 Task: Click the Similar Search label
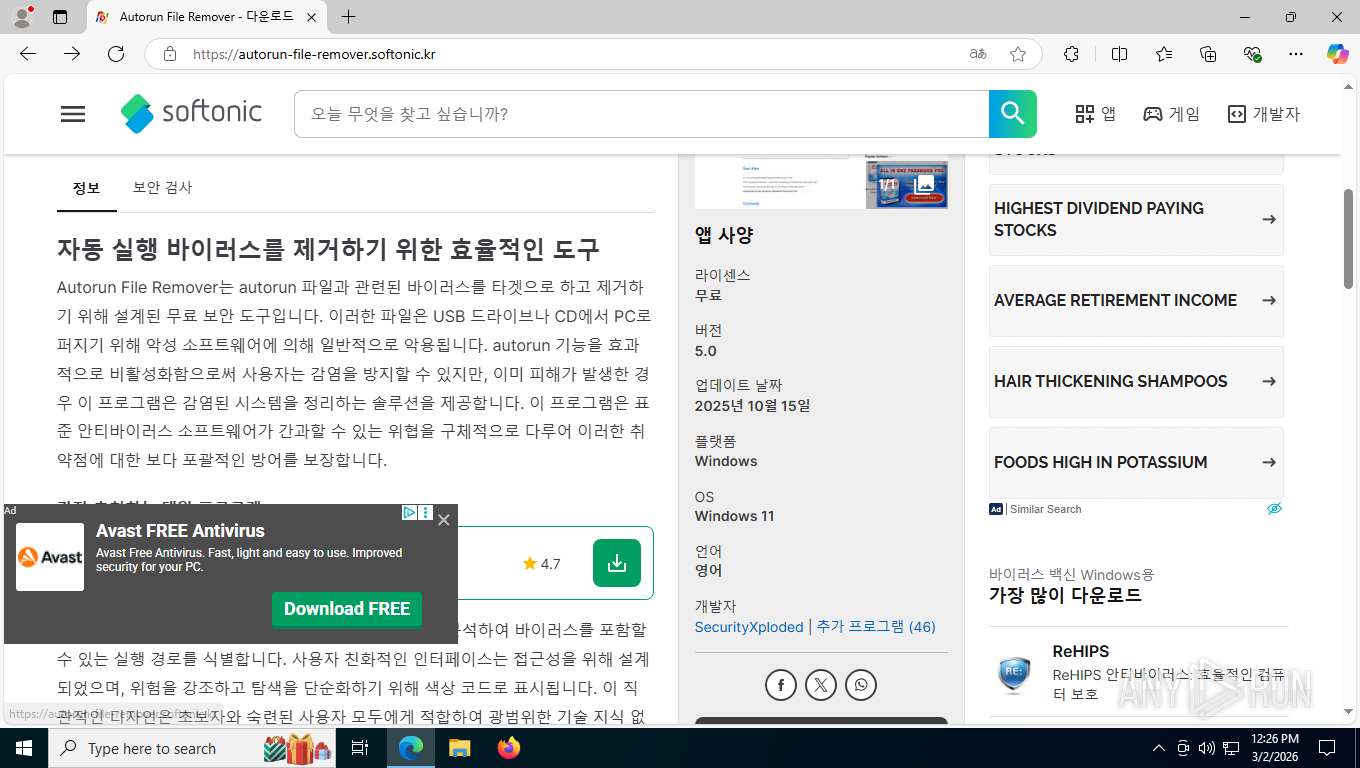click(1046, 509)
